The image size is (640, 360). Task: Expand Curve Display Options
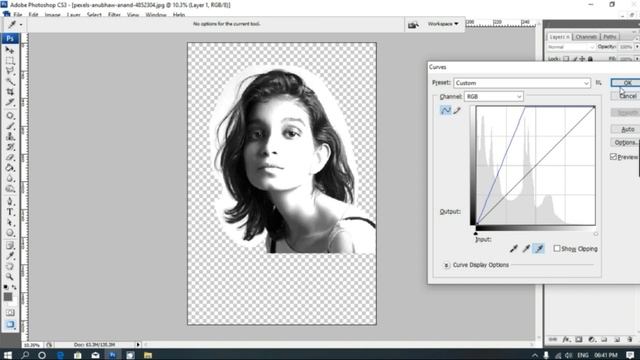tap(446, 265)
